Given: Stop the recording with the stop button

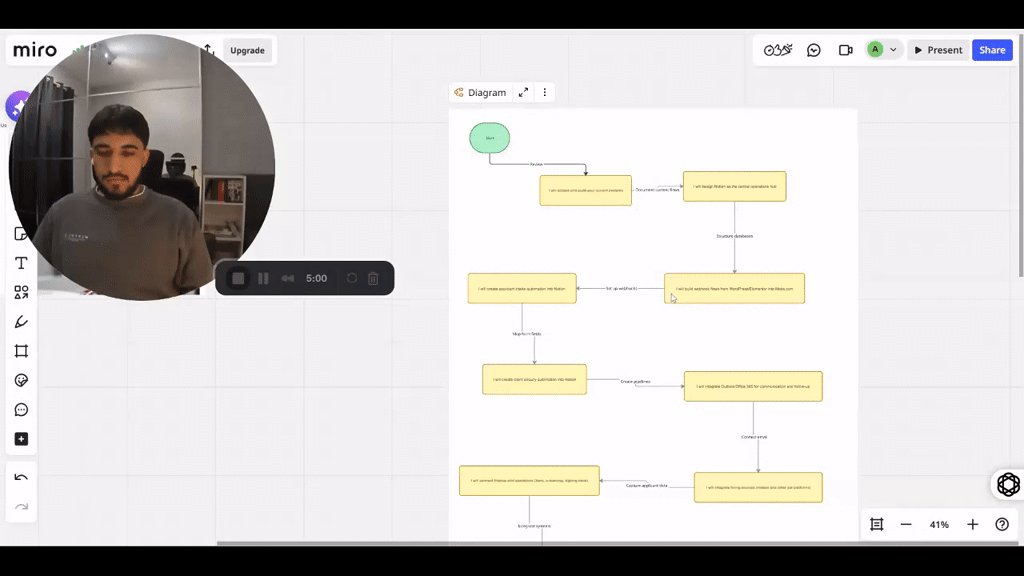Looking at the screenshot, I should [238, 278].
